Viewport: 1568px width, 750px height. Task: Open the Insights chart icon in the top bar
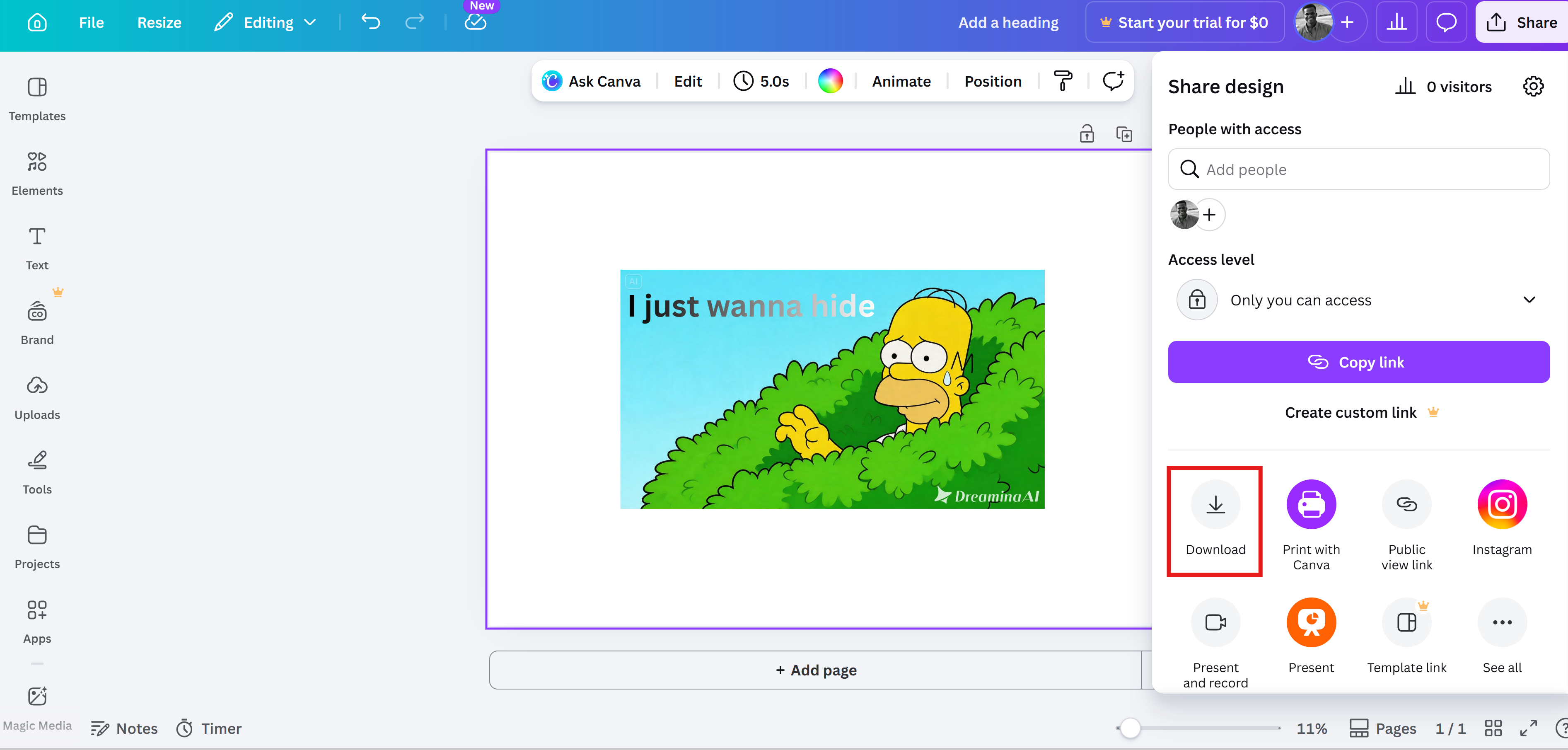click(1396, 22)
